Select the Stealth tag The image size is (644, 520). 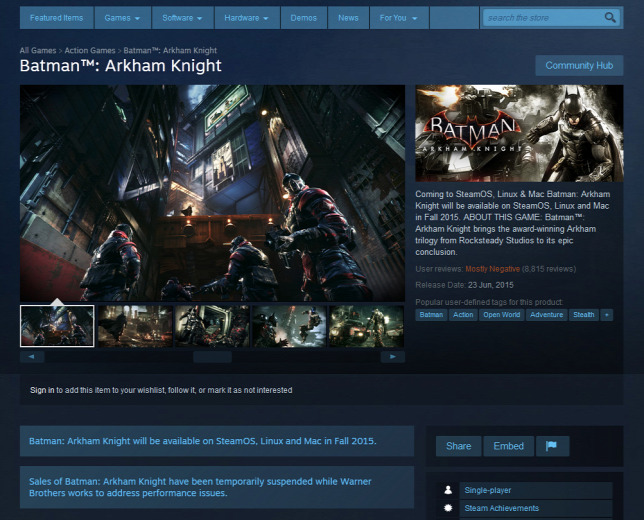click(x=584, y=315)
